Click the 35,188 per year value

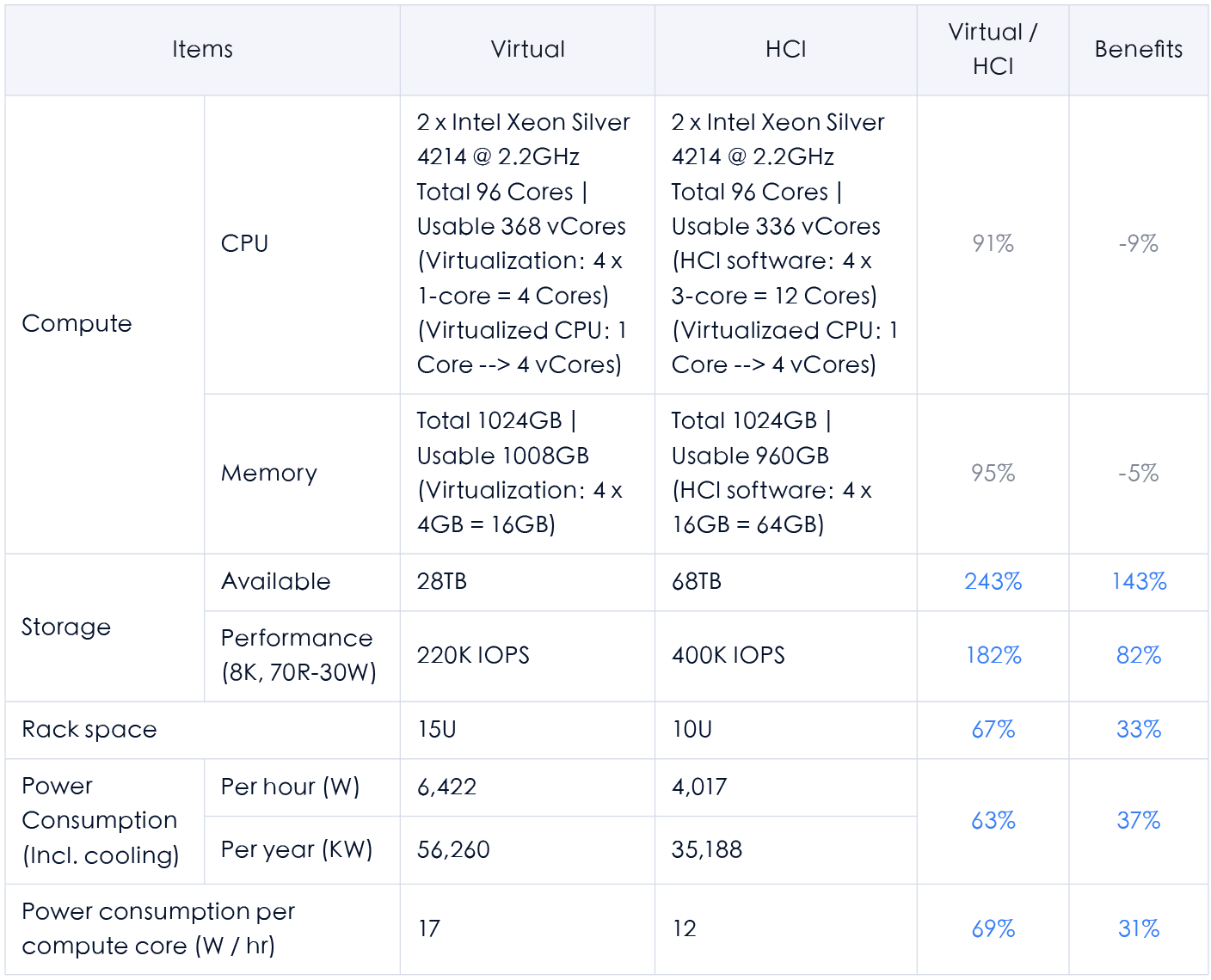[x=706, y=849]
